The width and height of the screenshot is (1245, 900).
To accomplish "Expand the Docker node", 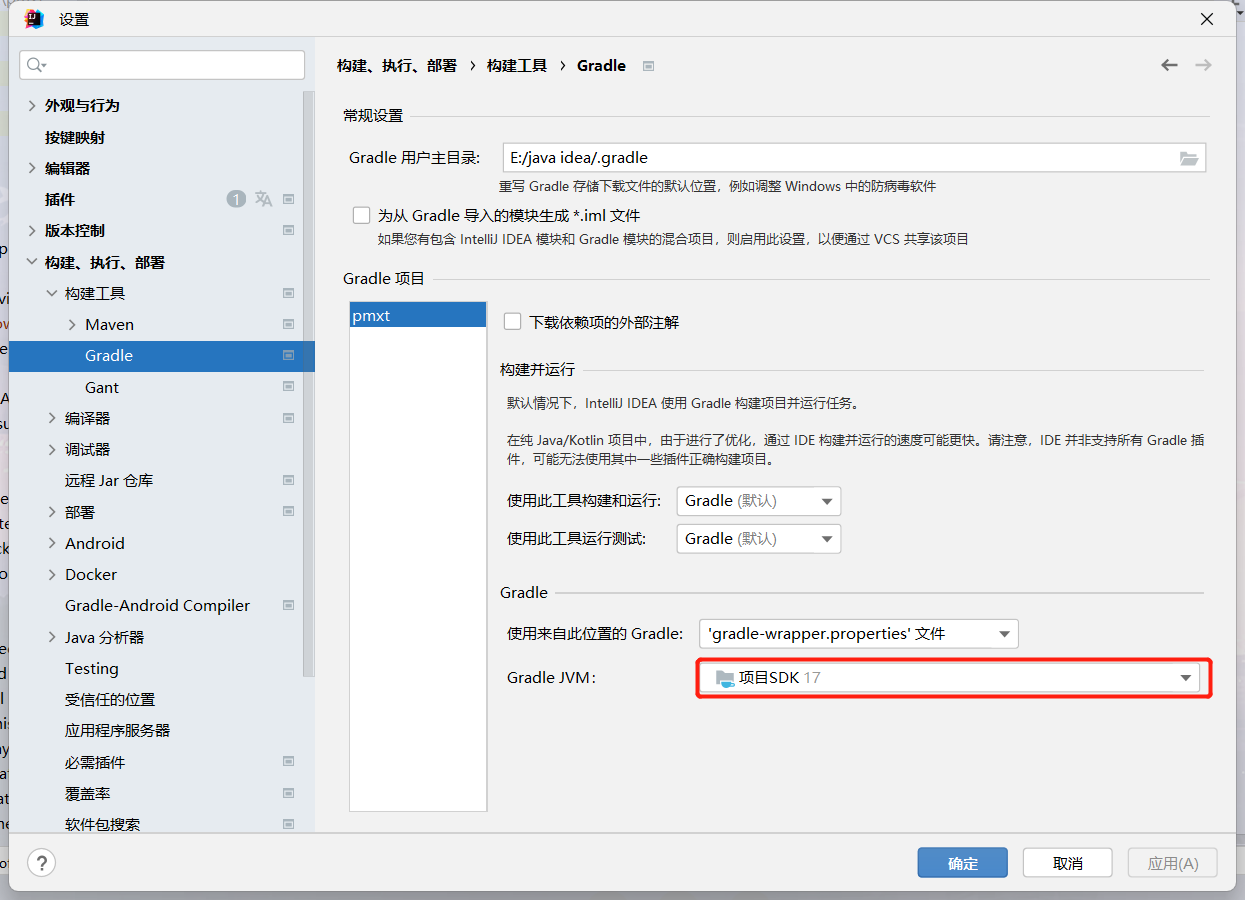I will pyautogui.click(x=52, y=574).
